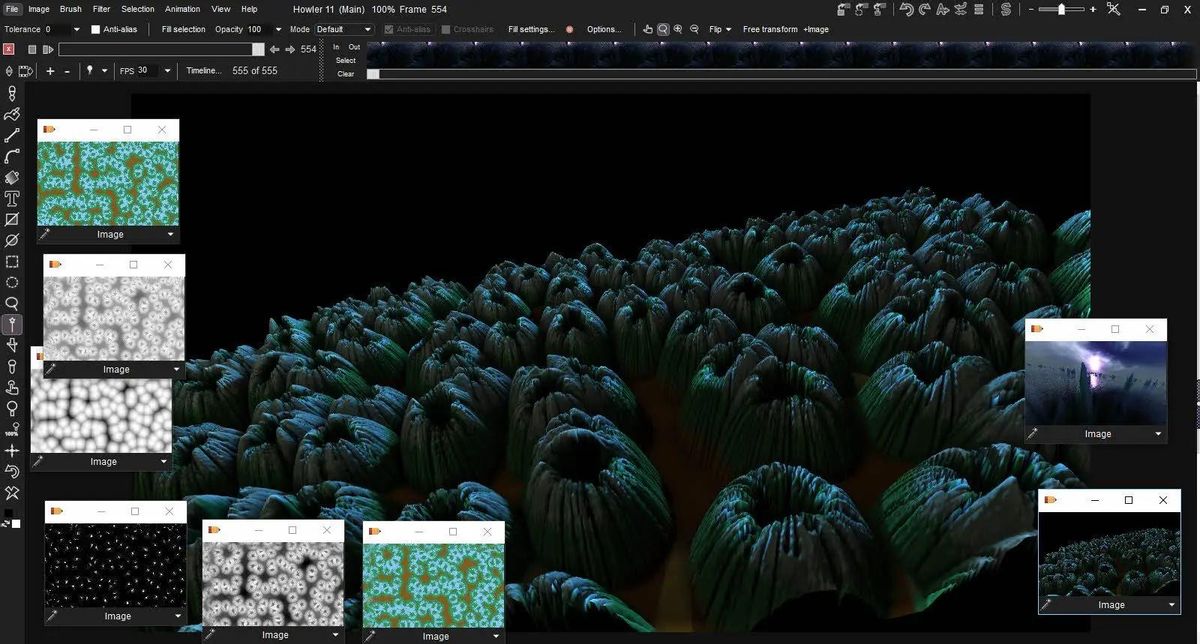Image resolution: width=1200 pixels, height=644 pixels.
Task: Click the Fill settings... button
Action: point(530,29)
